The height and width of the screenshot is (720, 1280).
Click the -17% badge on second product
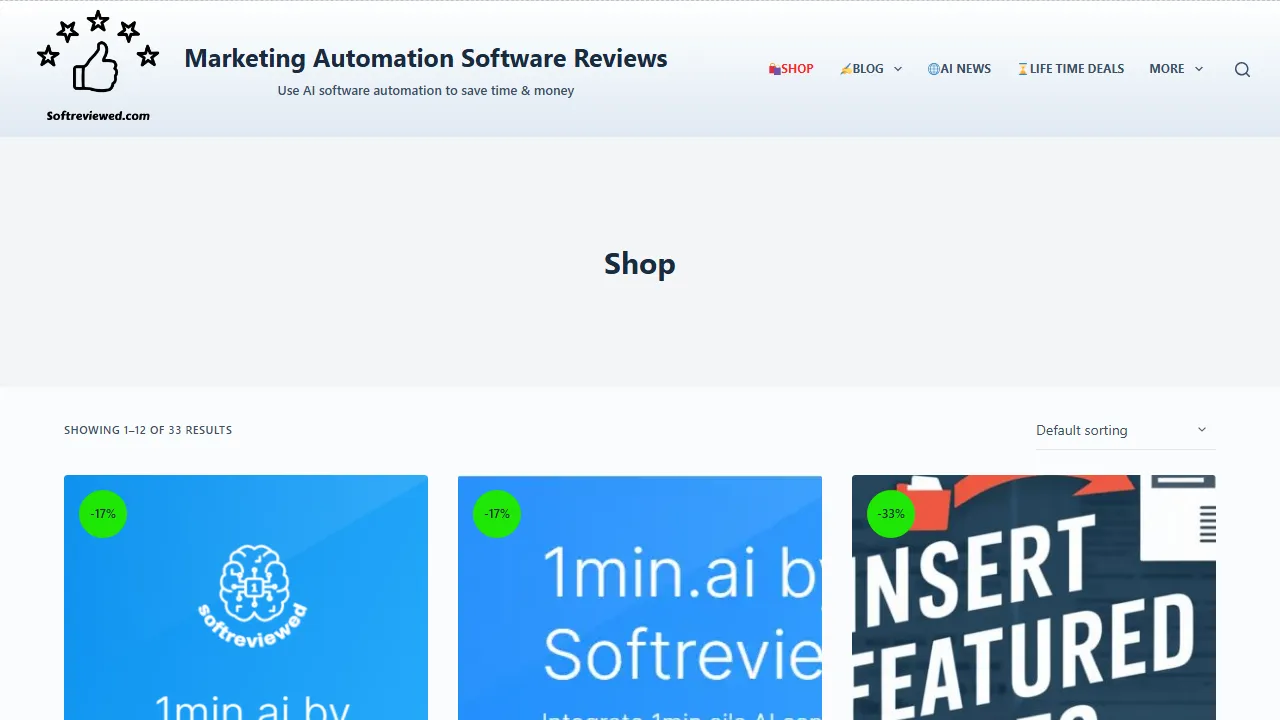(496, 513)
